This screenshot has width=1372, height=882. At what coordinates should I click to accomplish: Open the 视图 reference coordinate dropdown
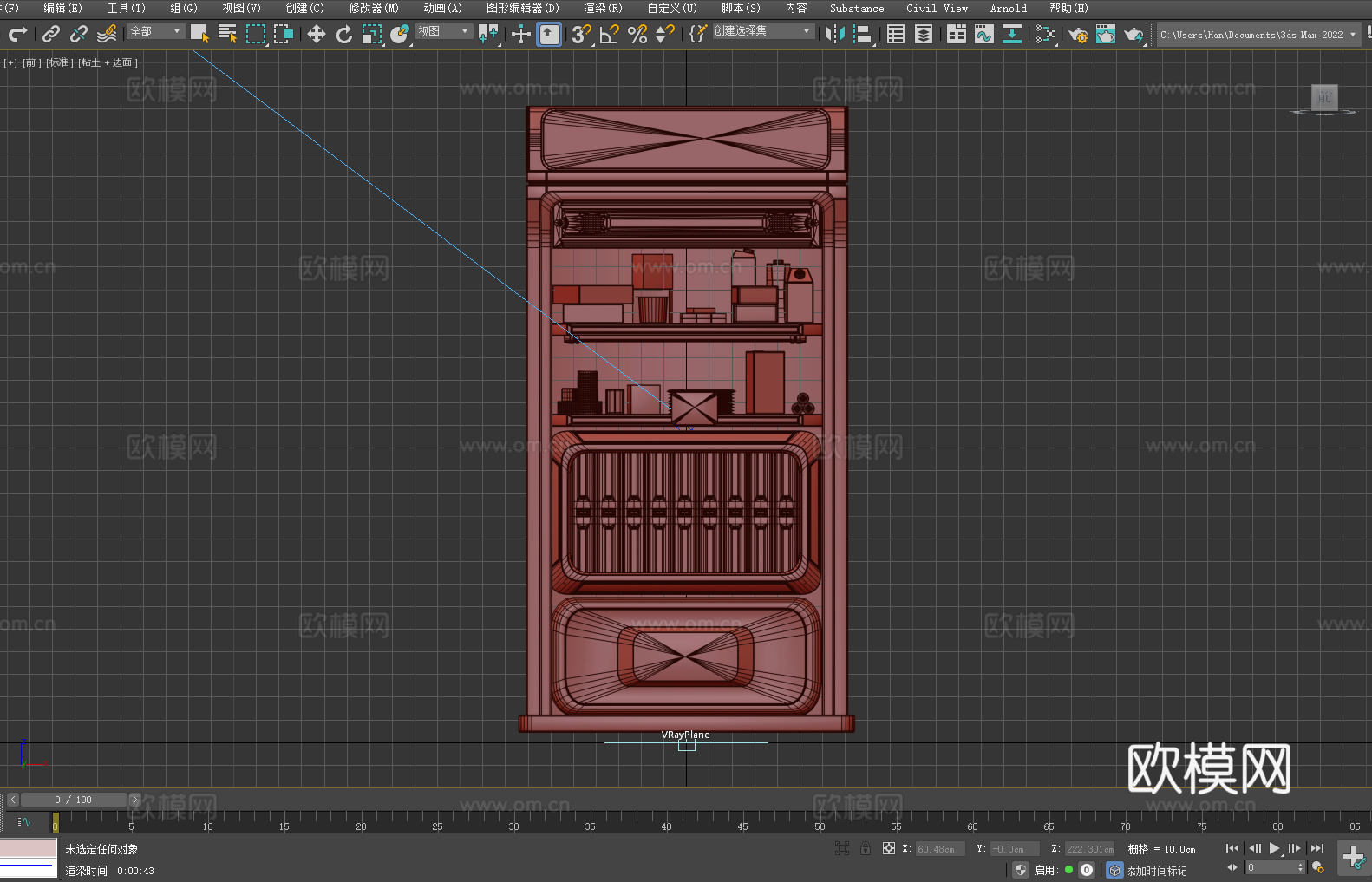pos(443,31)
